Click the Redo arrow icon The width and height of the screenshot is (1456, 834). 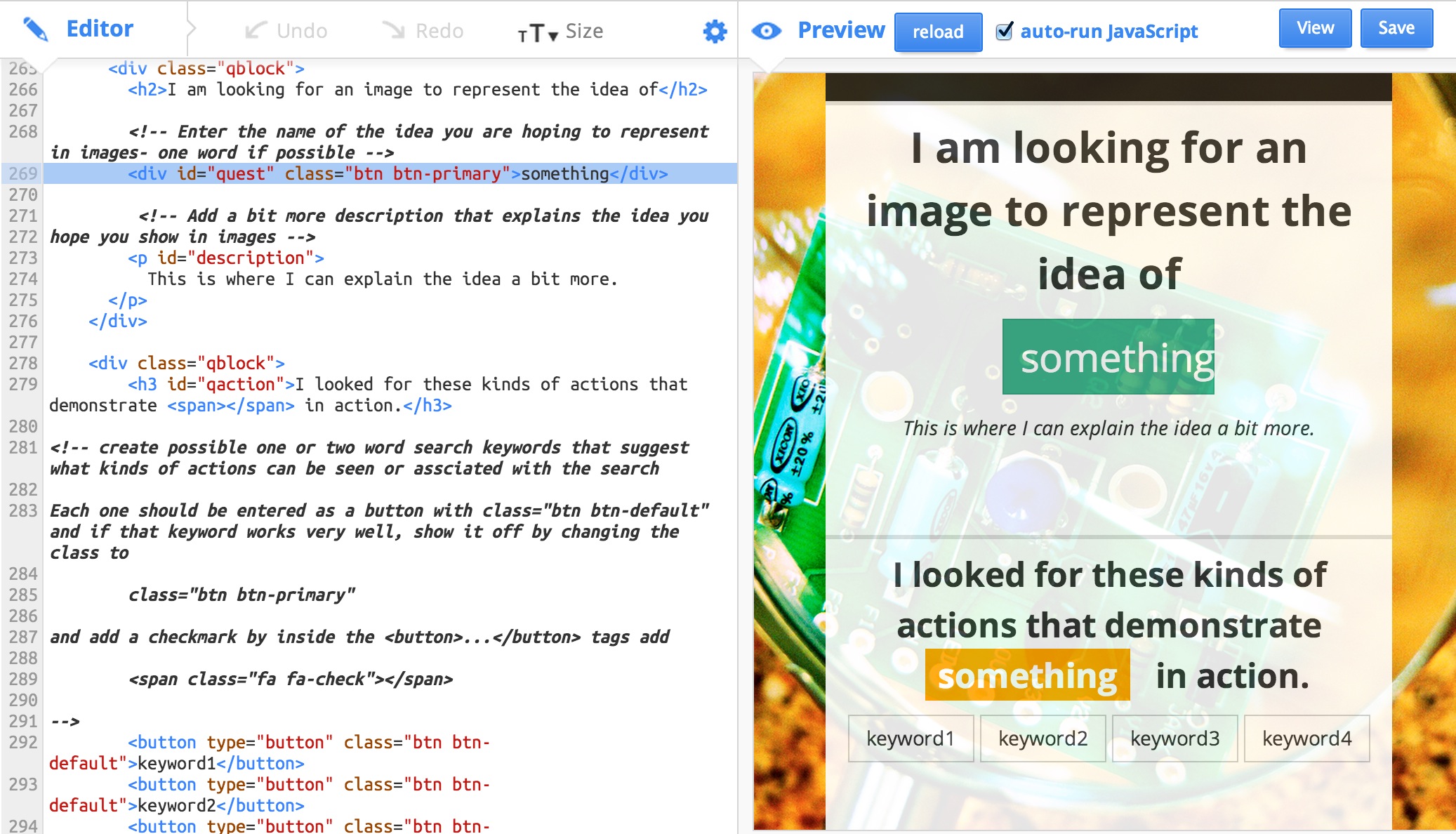coord(394,30)
